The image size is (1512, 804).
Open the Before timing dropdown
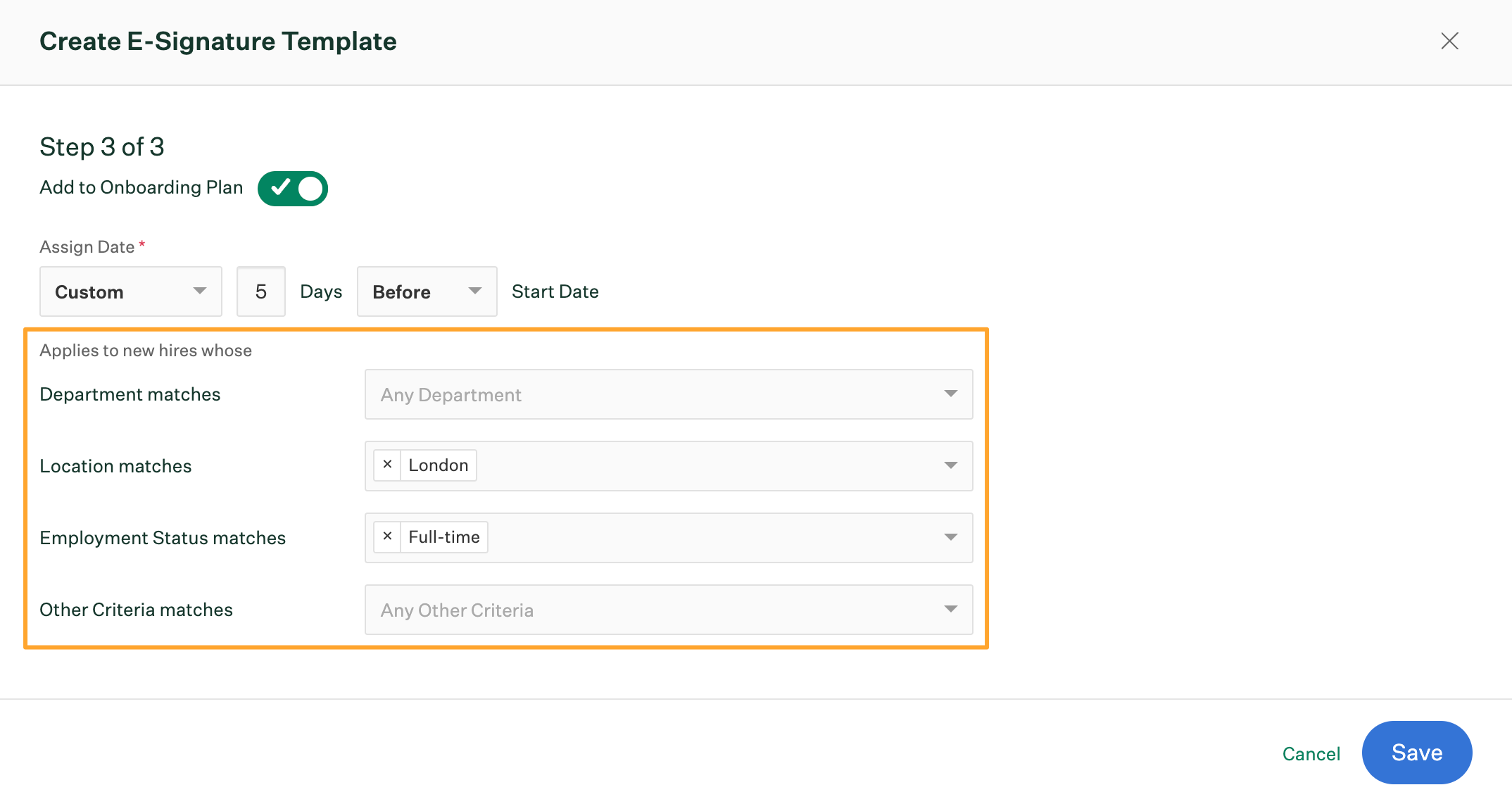click(427, 291)
